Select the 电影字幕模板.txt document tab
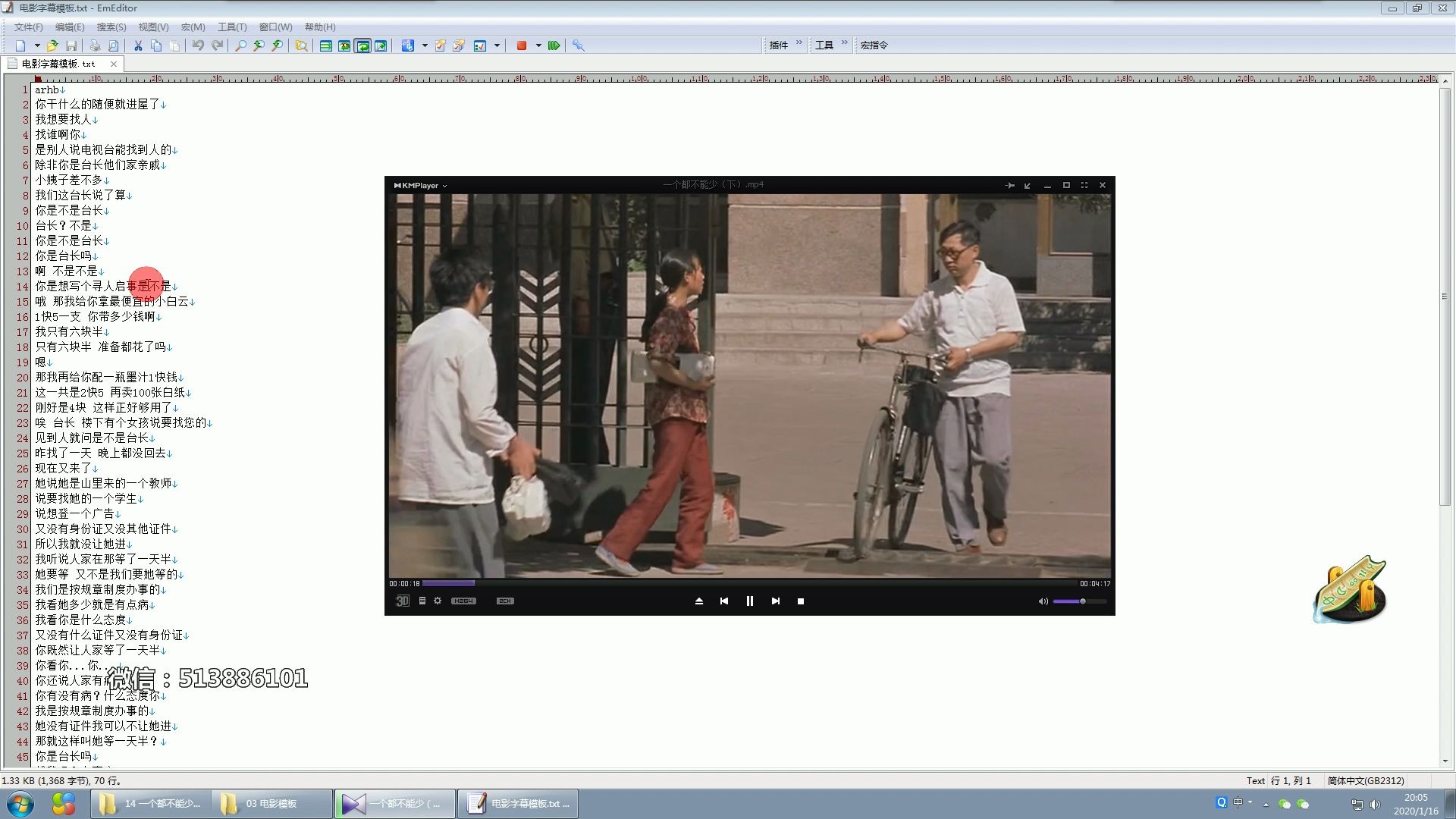 click(x=58, y=64)
